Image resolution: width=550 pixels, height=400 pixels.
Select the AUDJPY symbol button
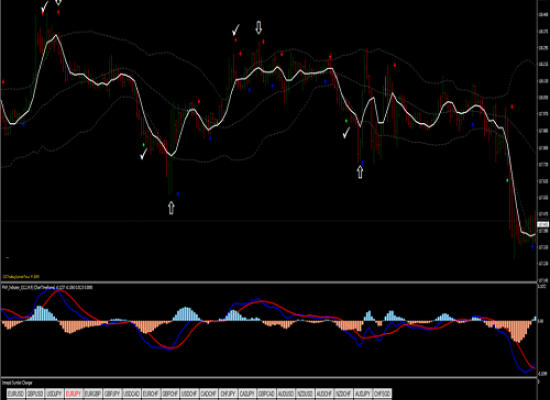click(364, 394)
